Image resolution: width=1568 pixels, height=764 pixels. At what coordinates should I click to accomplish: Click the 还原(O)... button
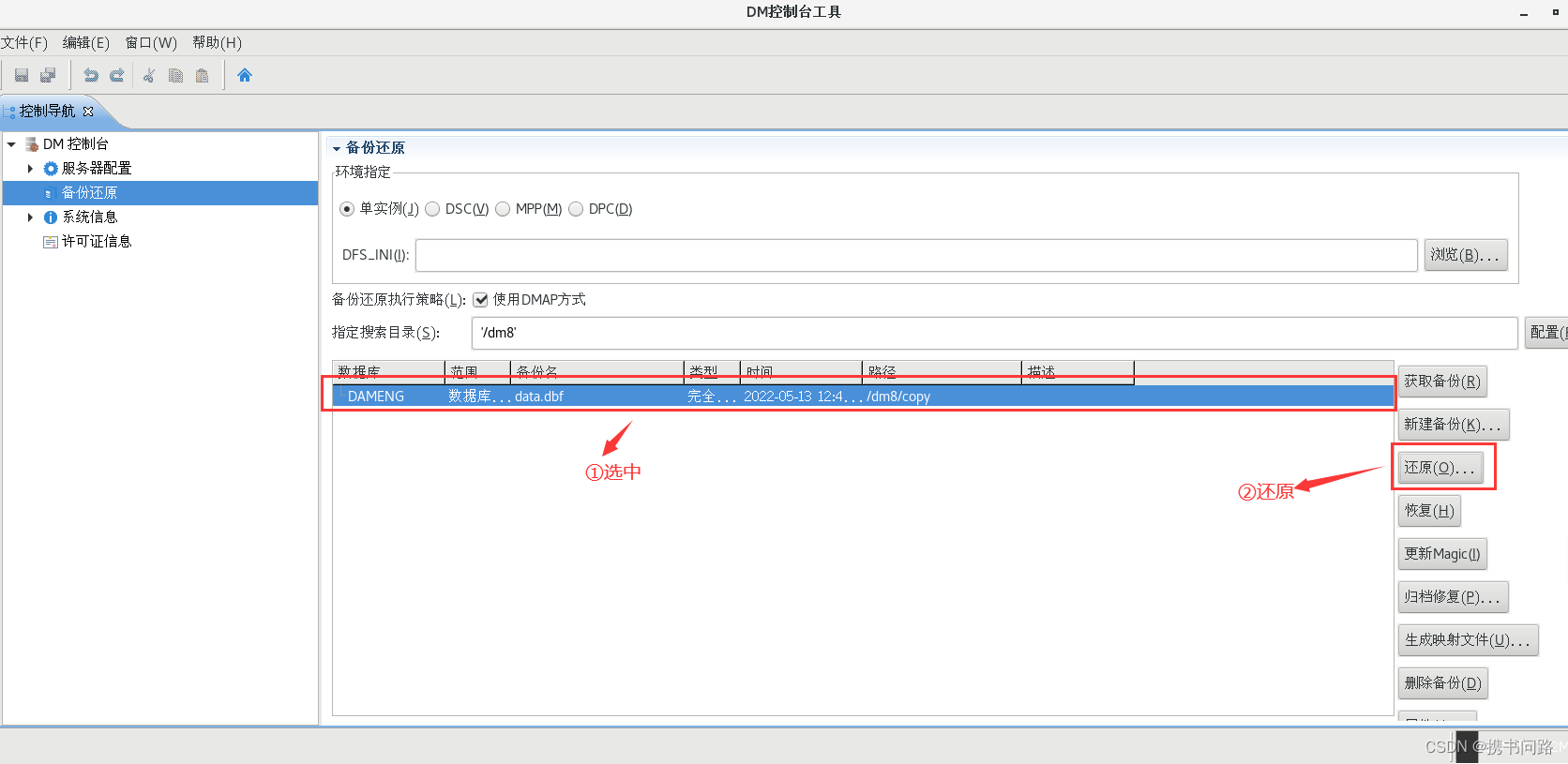(1441, 468)
